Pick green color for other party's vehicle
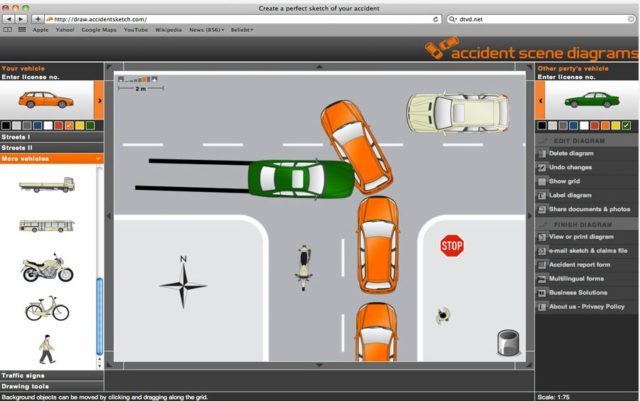Screen dimensions: 640x401 [x=626, y=126]
